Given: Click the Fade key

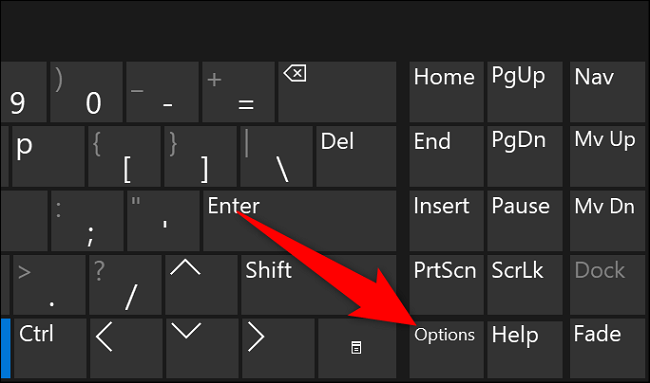Looking at the screenshot, I should pos(607,349).
